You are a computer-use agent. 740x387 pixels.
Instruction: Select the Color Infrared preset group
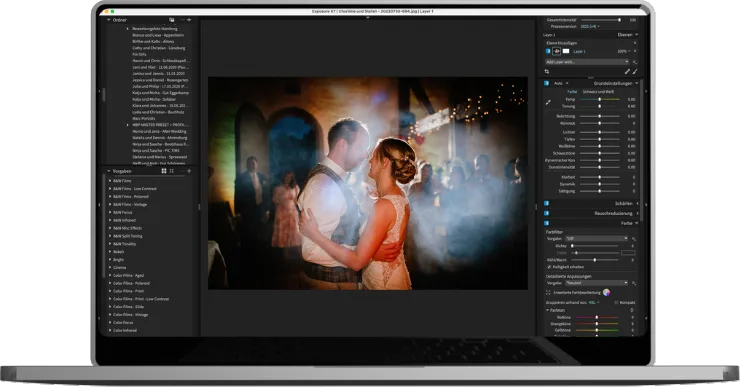pos(125,330)
